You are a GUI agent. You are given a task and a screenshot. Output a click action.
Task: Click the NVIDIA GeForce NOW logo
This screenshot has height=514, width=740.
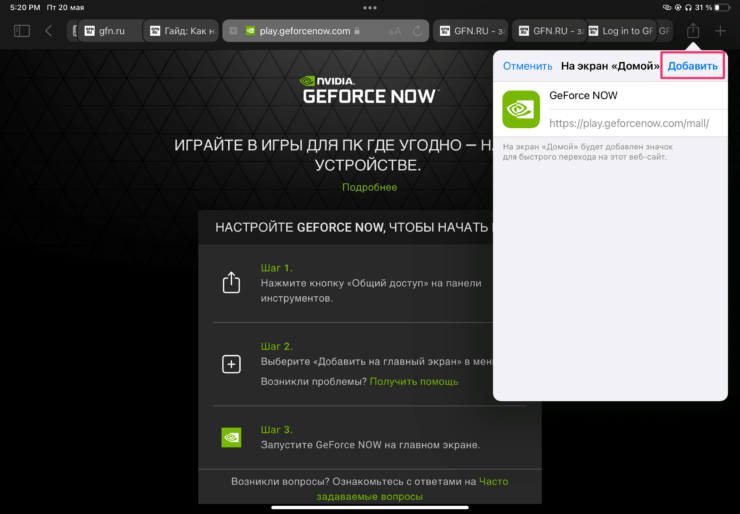click(370, 90)
